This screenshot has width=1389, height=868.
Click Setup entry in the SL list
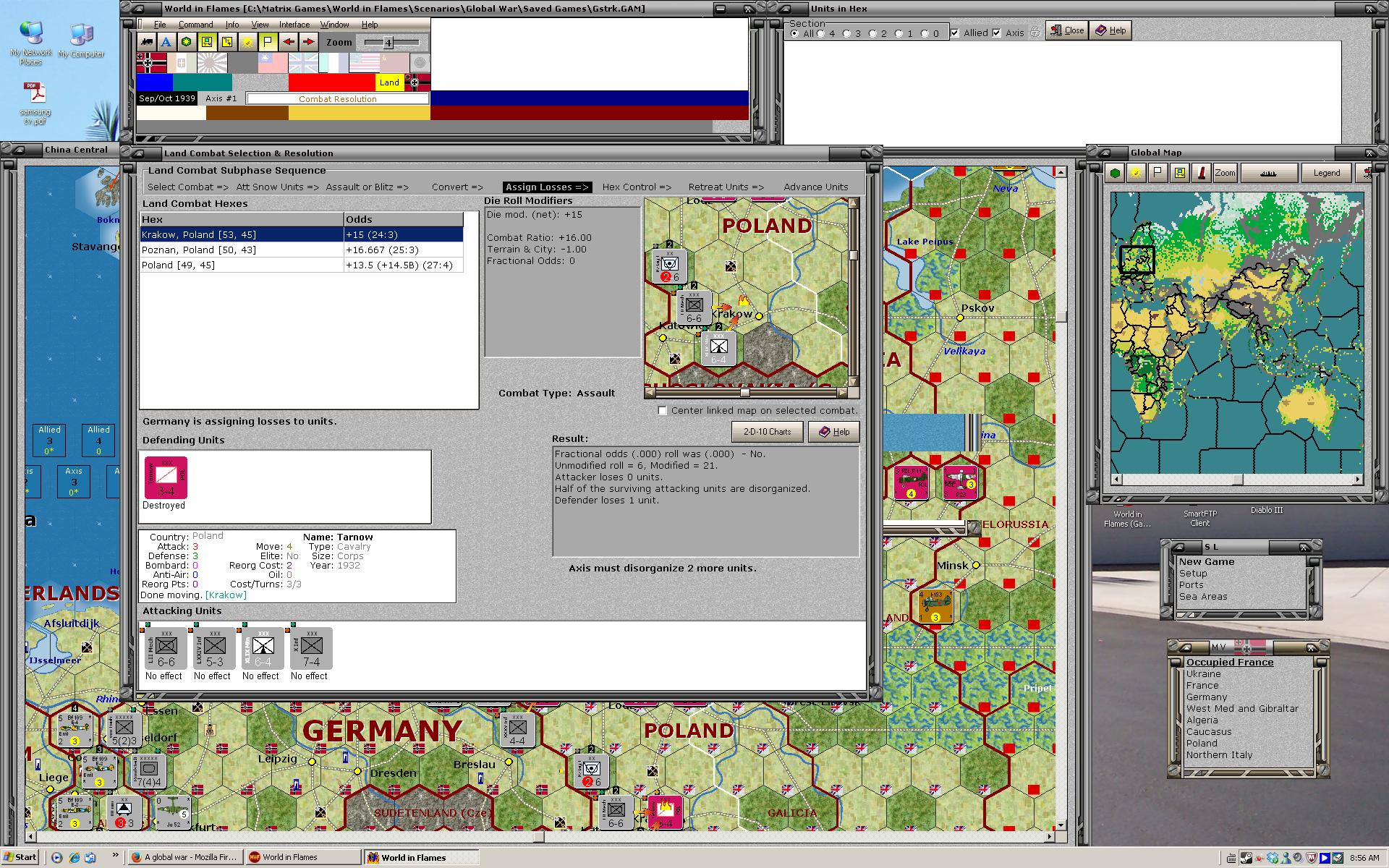[1193, 573]
